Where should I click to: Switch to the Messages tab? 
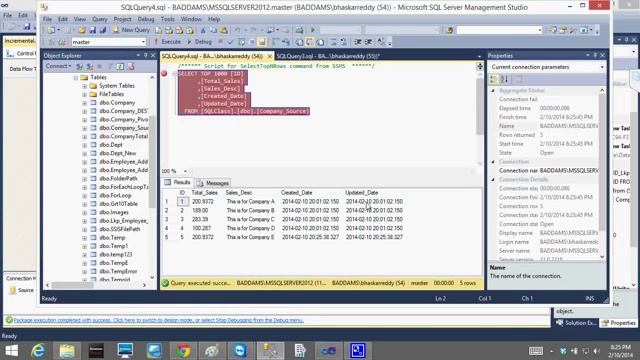tap(213, 183)
